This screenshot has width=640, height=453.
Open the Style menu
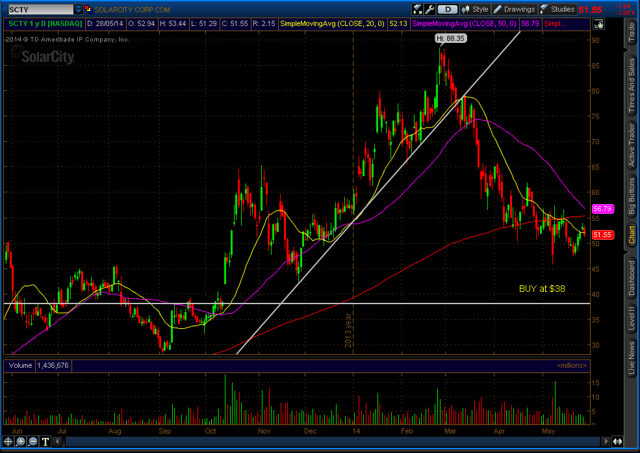tap(475, 9)
